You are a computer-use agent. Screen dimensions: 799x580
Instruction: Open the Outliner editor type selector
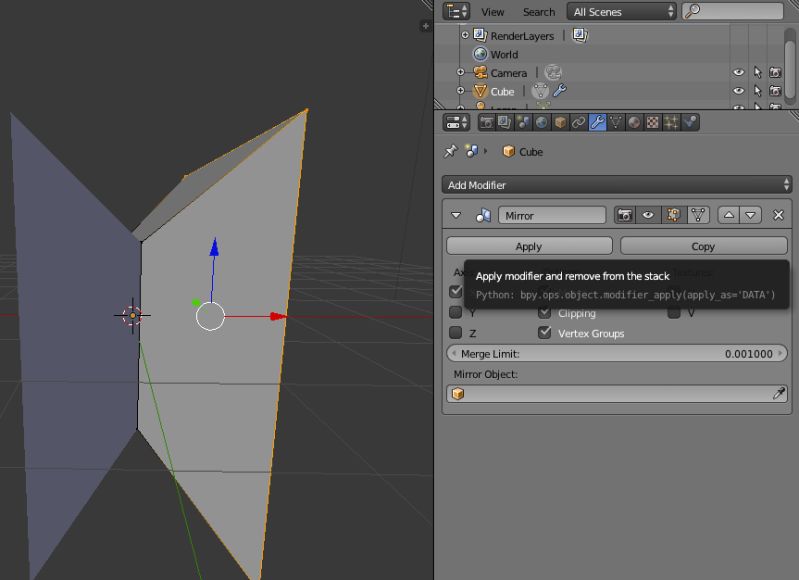pyautogui.click(x=456, y=11)
